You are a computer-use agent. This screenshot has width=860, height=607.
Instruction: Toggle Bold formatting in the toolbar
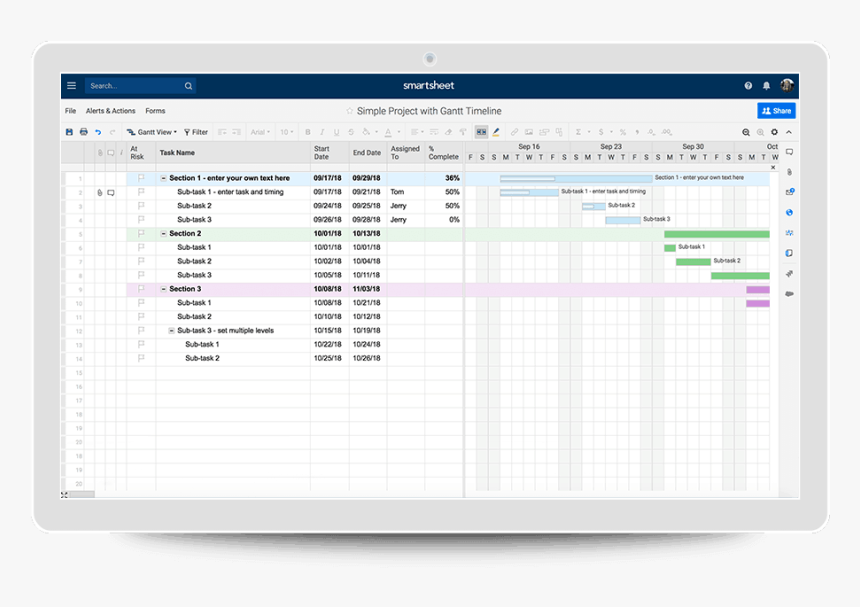307,132
